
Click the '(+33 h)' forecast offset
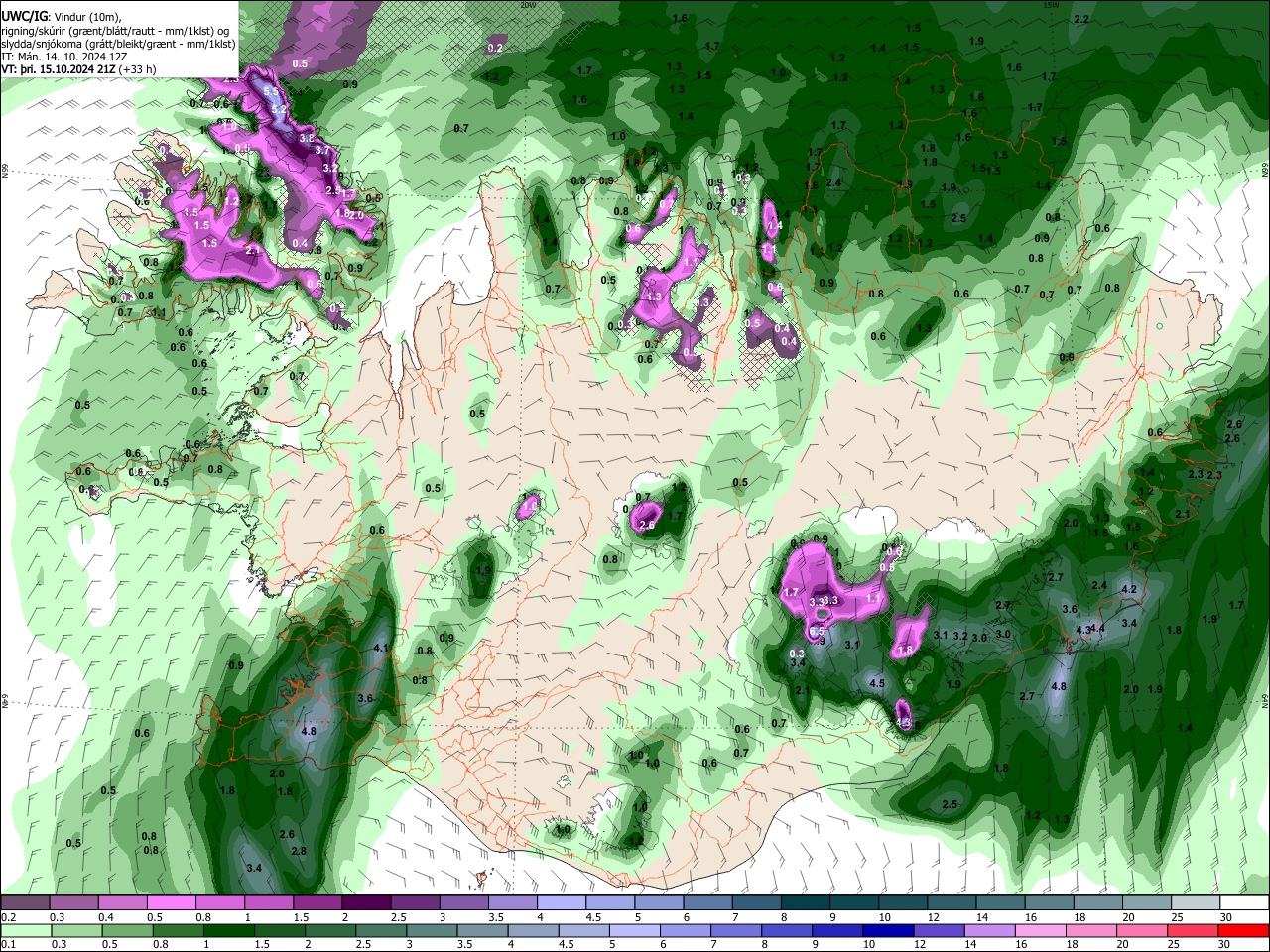pos(137,71)
